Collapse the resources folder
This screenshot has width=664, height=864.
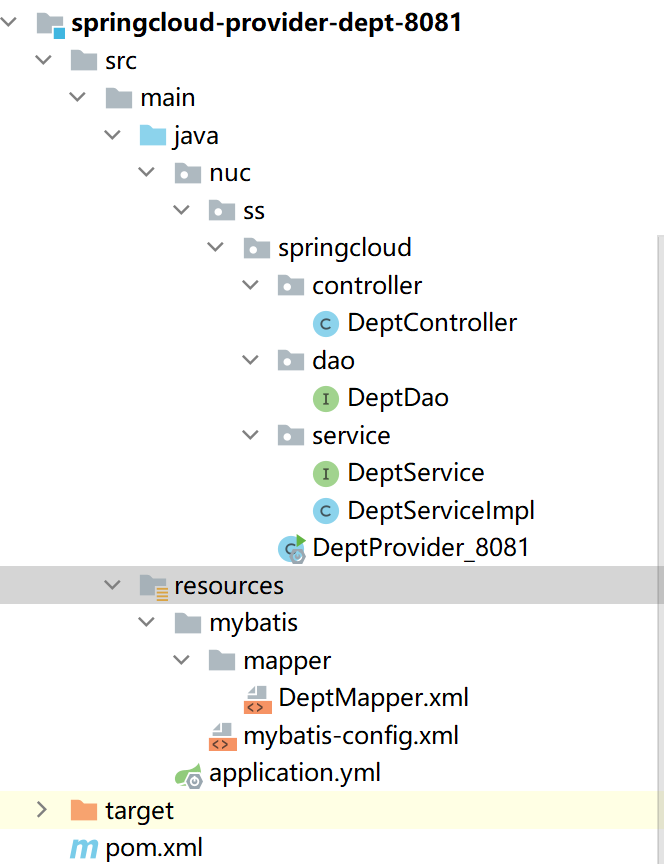pos(112,585)
